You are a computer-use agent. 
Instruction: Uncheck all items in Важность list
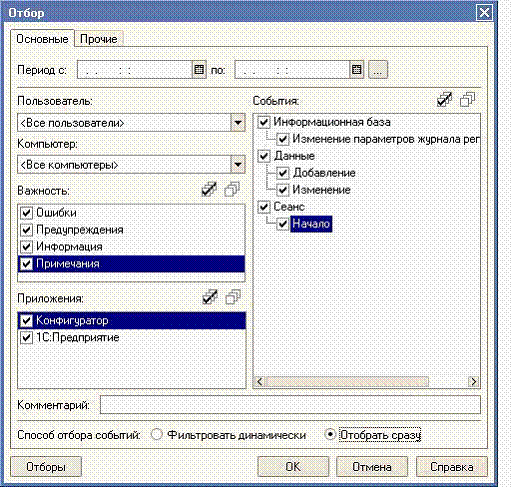point(232,190)
